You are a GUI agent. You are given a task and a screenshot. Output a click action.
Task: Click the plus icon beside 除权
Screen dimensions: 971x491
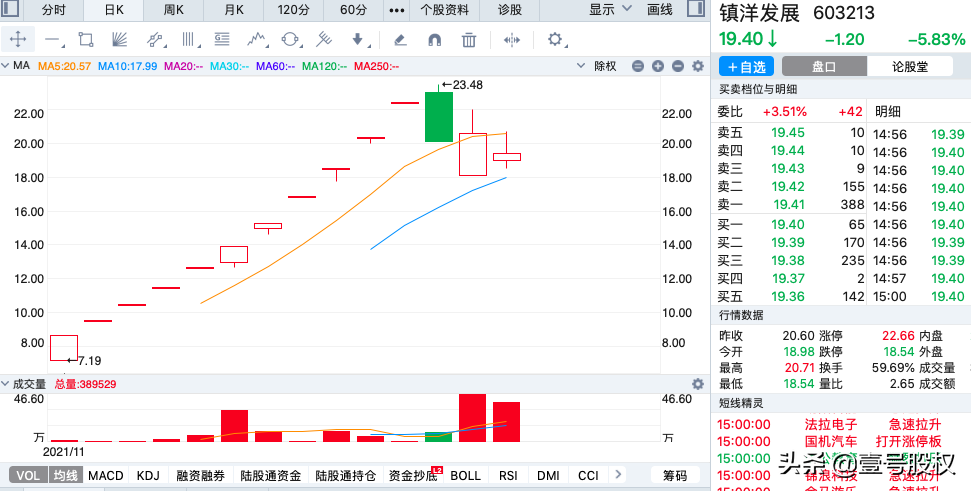[x=658, y=66]
